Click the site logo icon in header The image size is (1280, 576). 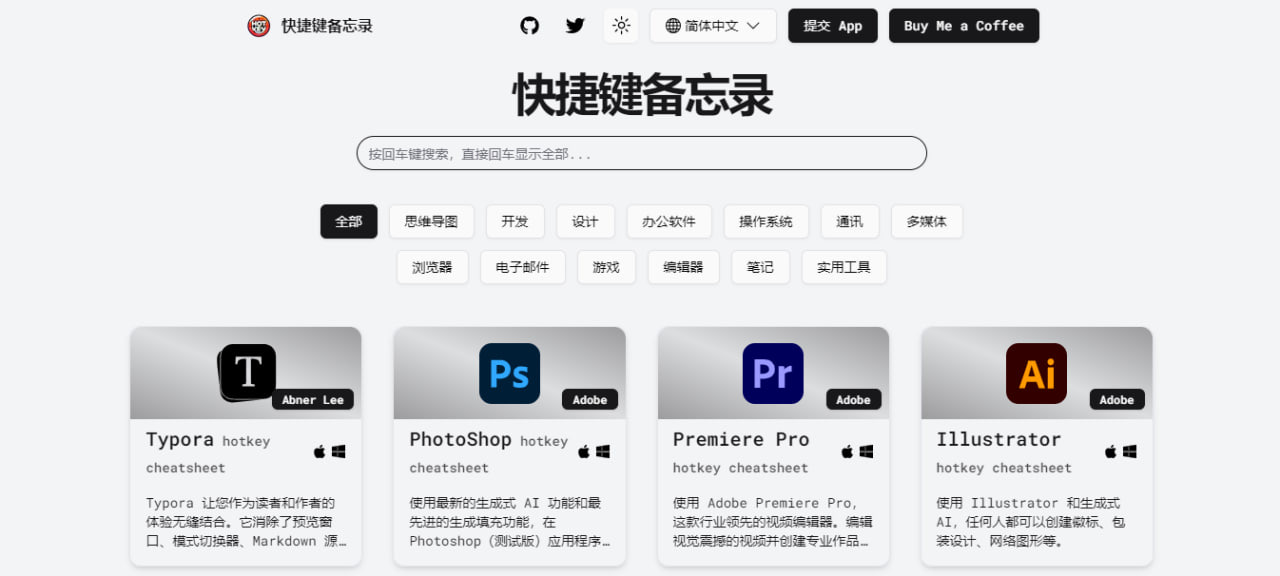258,26
